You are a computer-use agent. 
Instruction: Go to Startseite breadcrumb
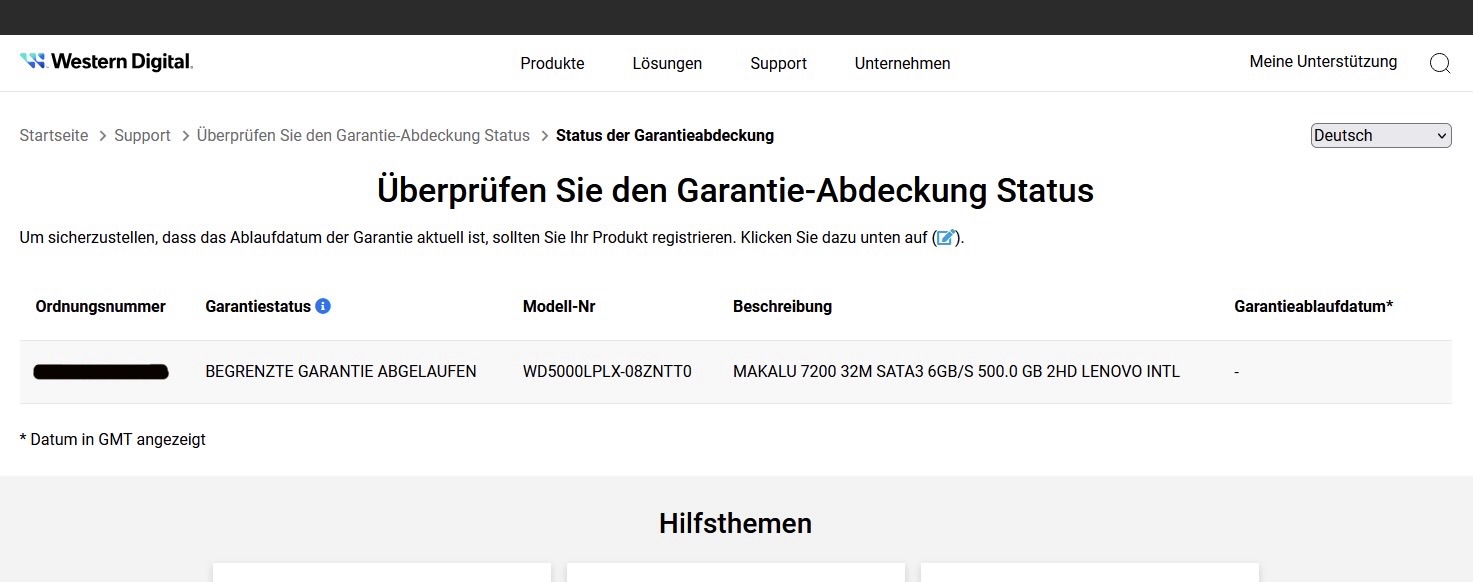click(x=54, y=135)
